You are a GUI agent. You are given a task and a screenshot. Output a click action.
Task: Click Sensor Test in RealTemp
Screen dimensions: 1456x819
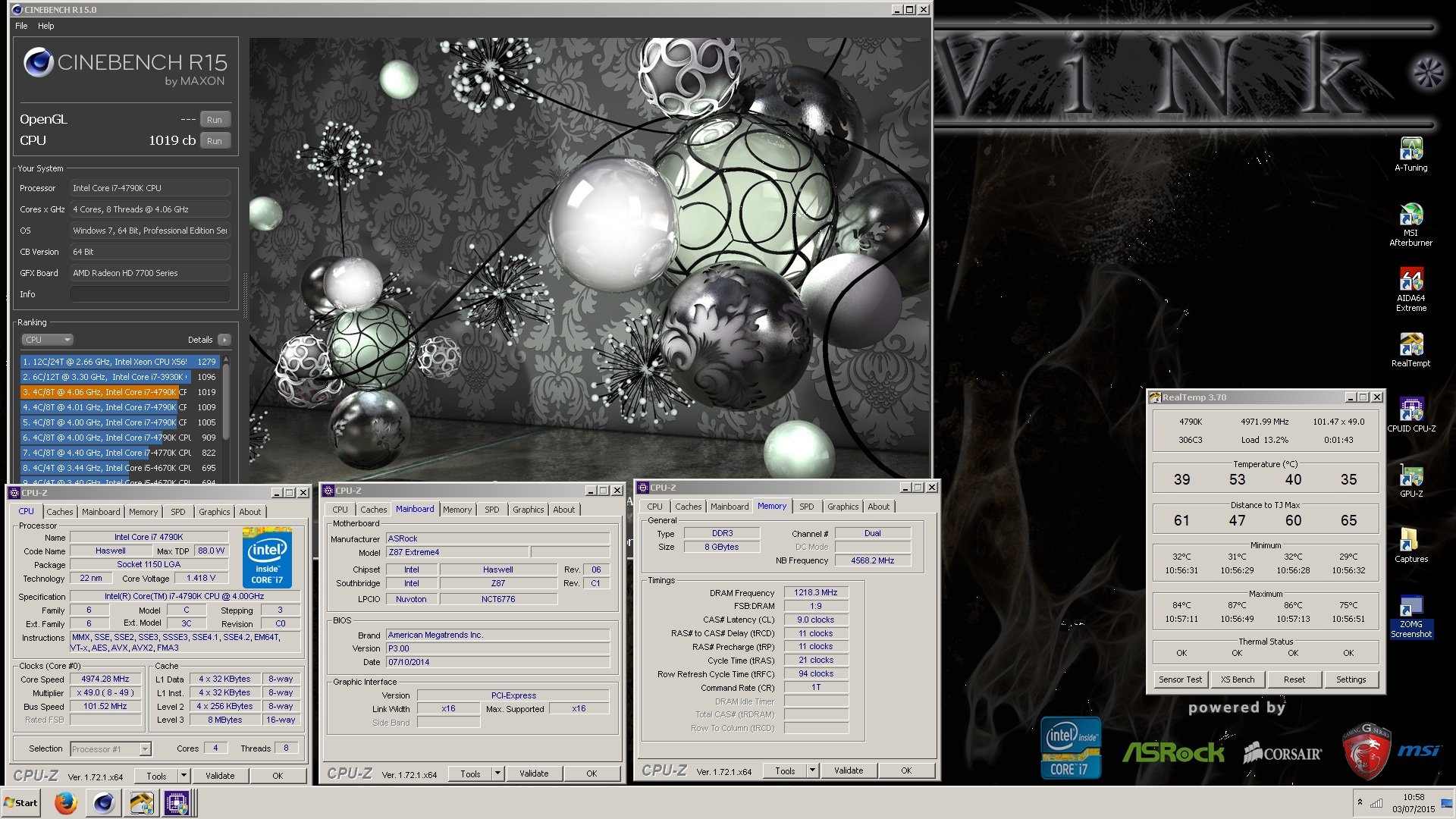pyautogui.click(x=1180, y=679)
